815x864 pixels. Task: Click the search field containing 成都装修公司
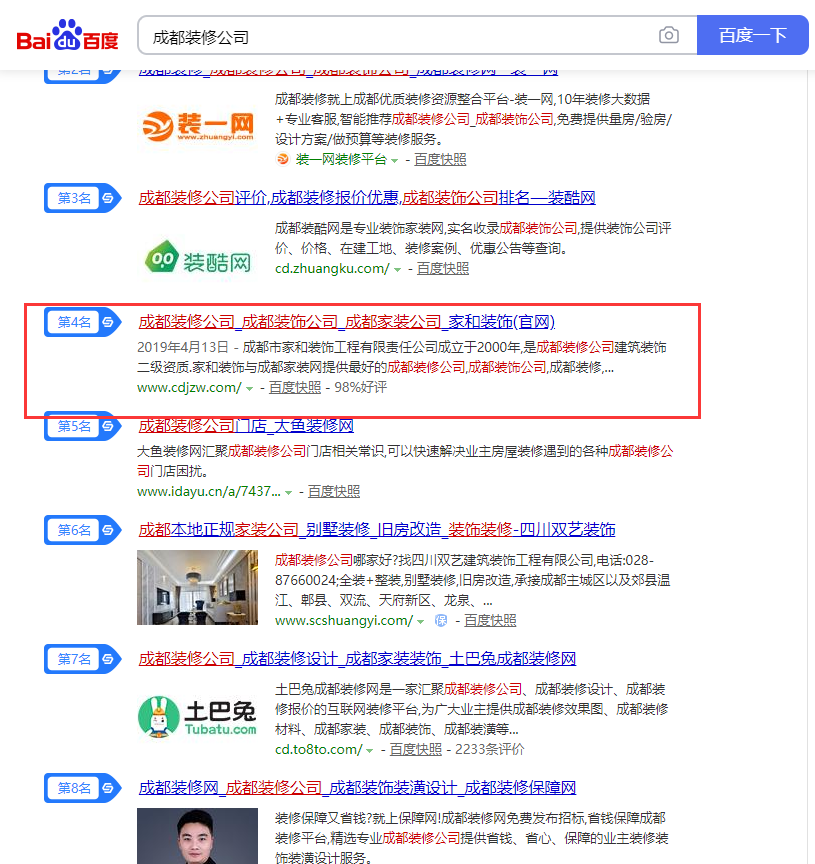click(x=400, y=37)
